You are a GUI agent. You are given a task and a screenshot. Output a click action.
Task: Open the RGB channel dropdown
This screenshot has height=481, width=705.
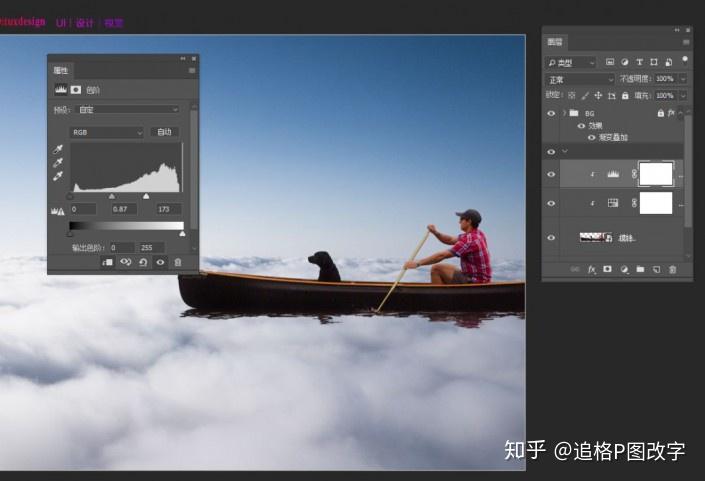tap(107, 132)
